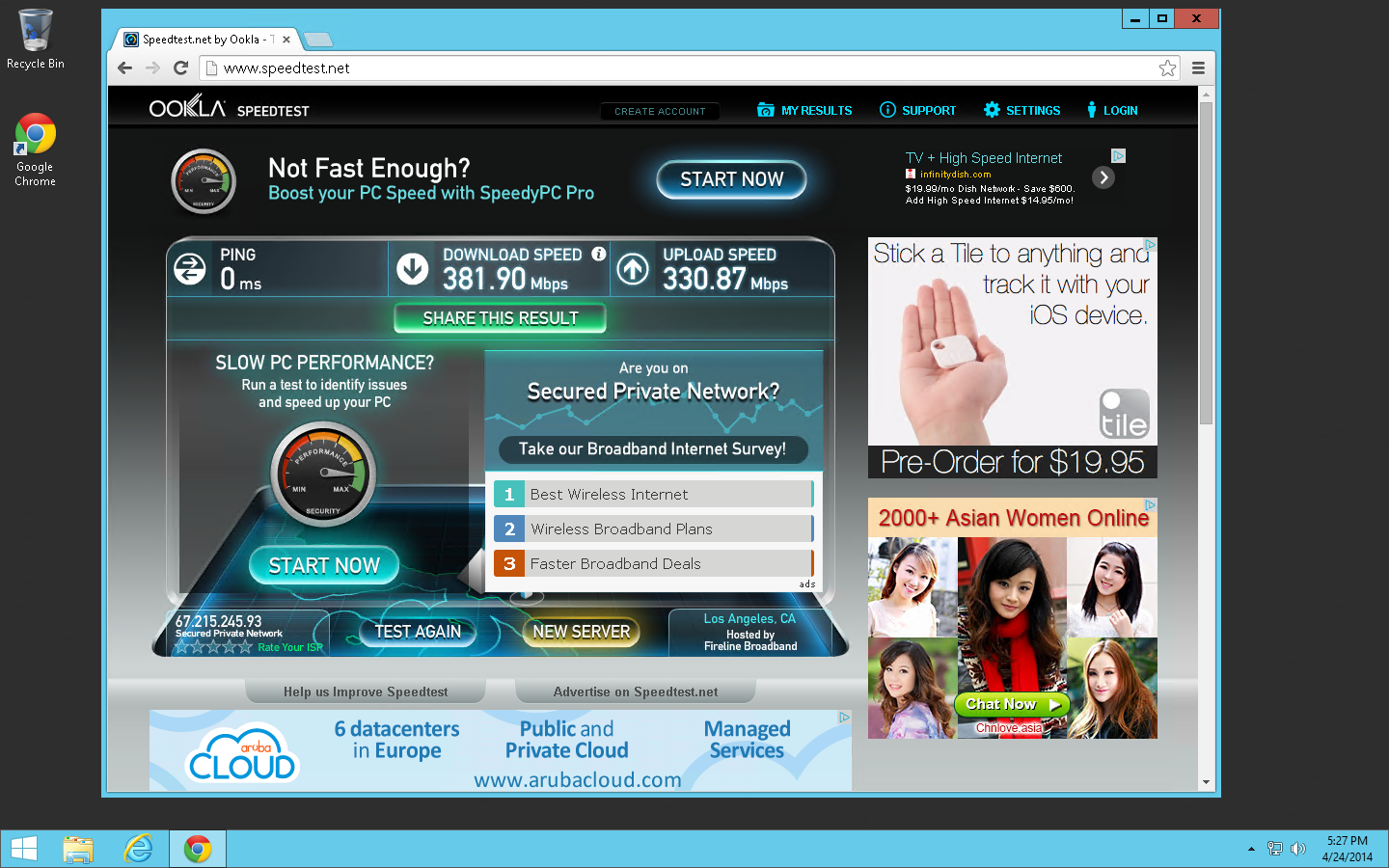
Task: Click Start Now under Slow PC Performance
Action: [x=324, y=566]
